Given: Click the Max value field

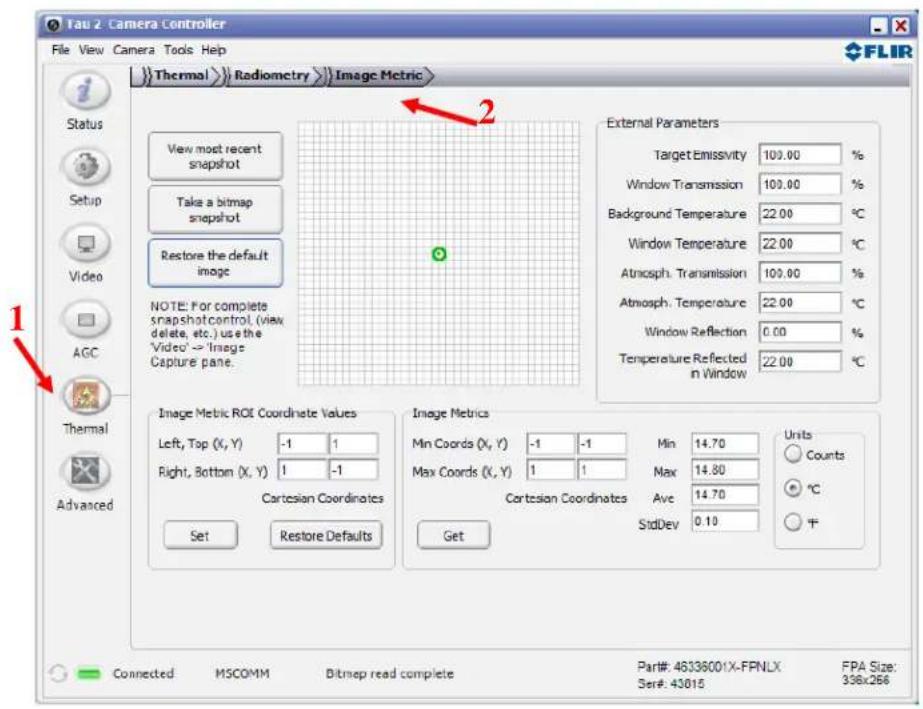Looking at the screenshot, I should tap(725, 470).
